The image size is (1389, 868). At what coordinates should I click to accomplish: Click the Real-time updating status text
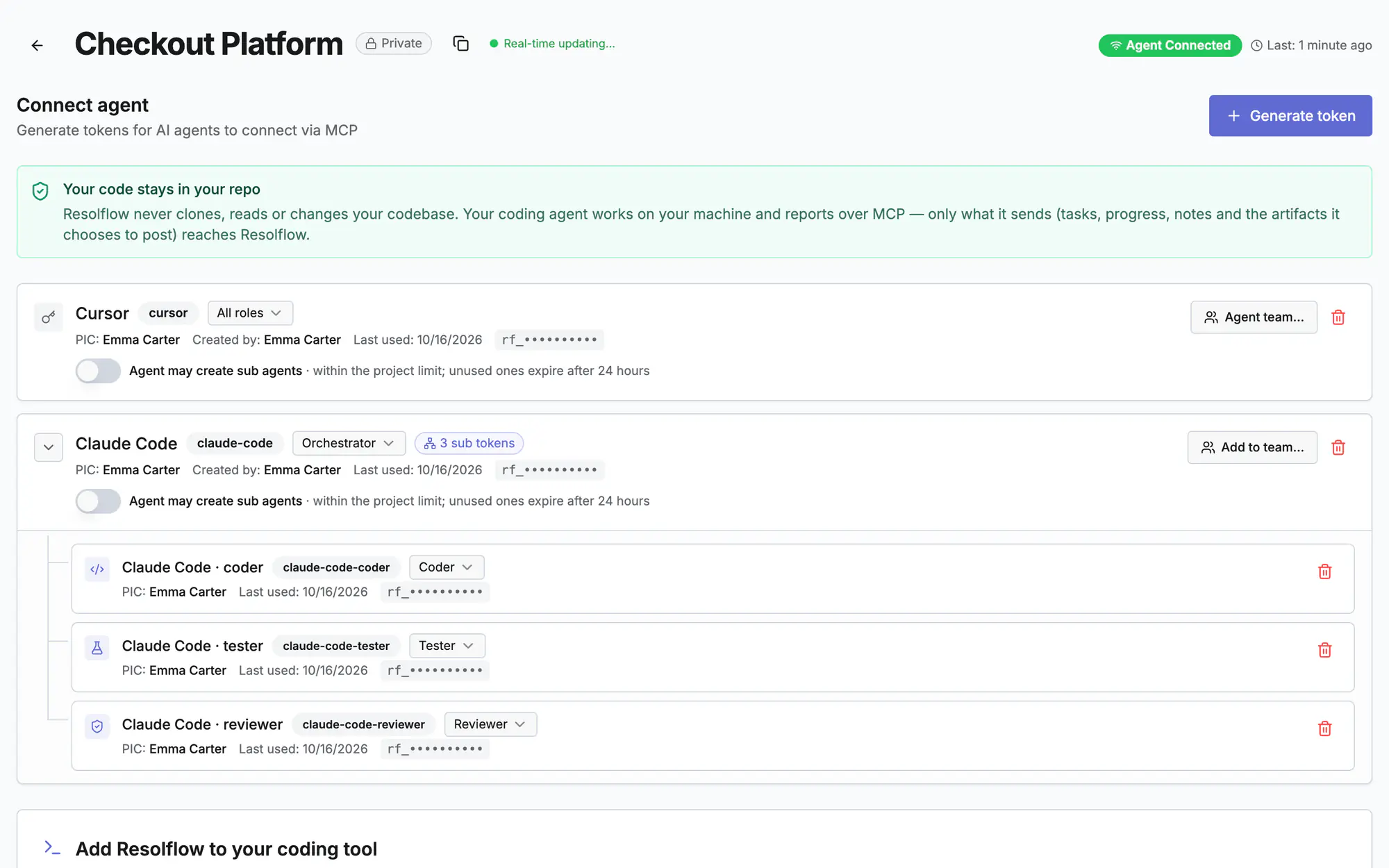[x=559, y=44]
